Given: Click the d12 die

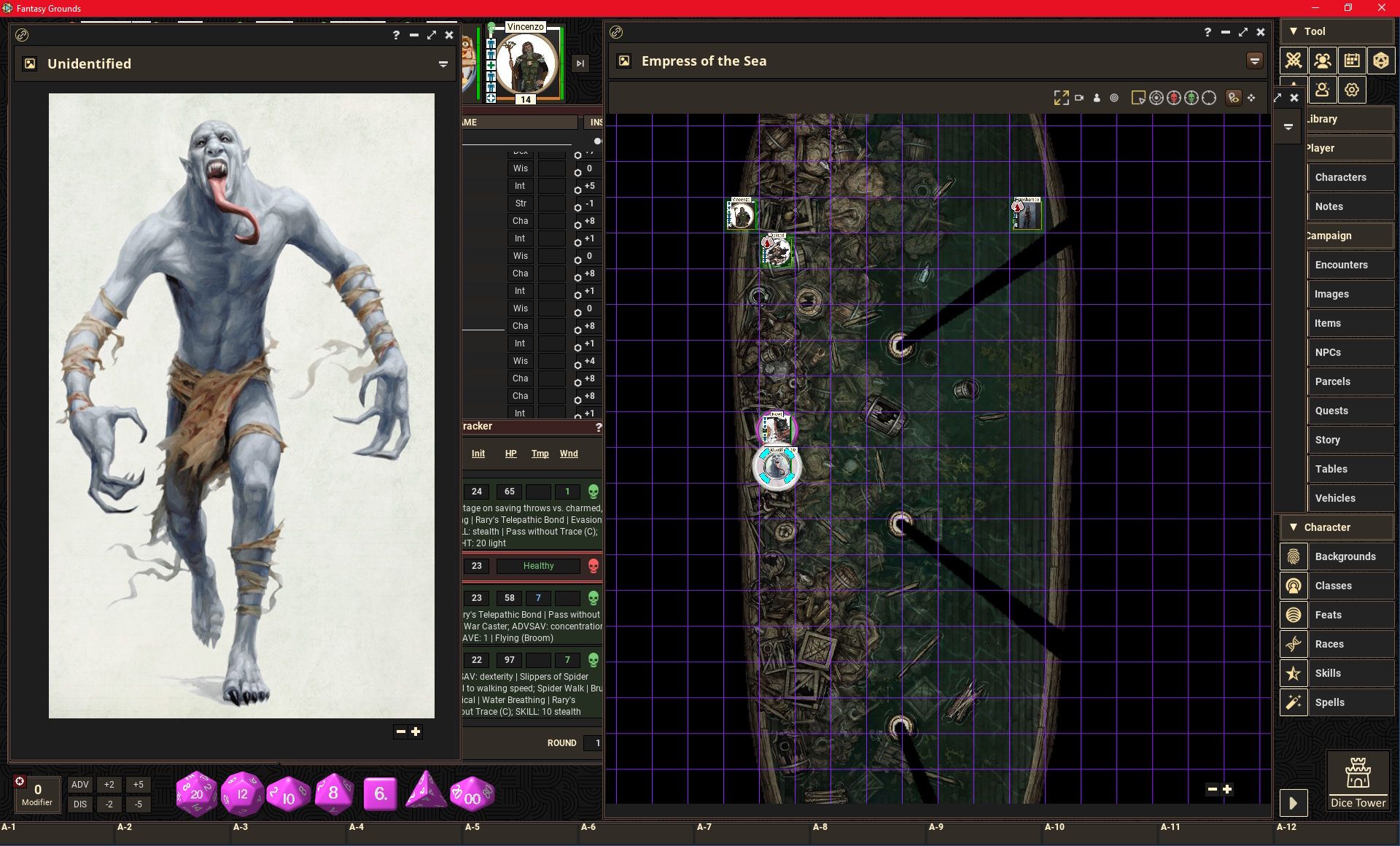Looking at the screenshot, I should pos(242,794).
